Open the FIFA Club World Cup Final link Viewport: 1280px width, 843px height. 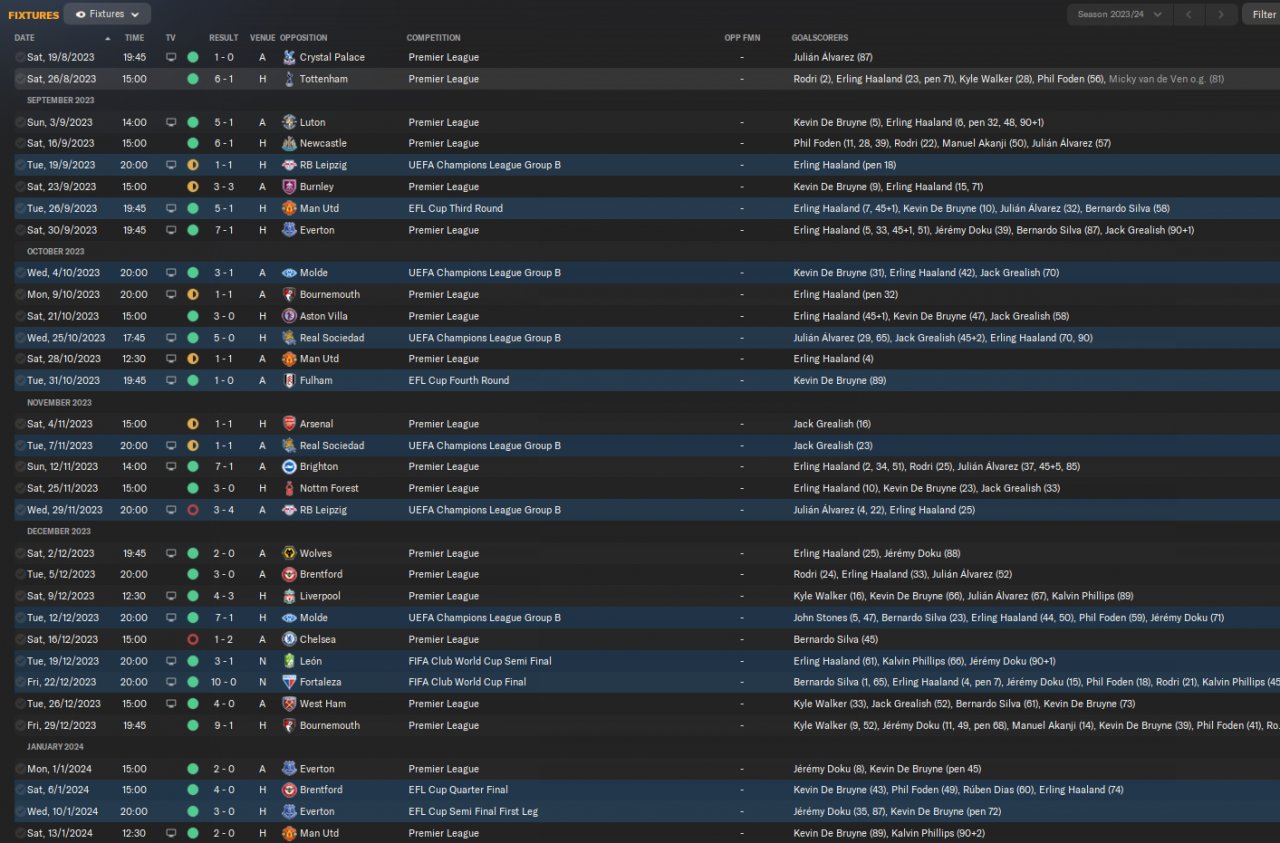[x=467, y=682]
